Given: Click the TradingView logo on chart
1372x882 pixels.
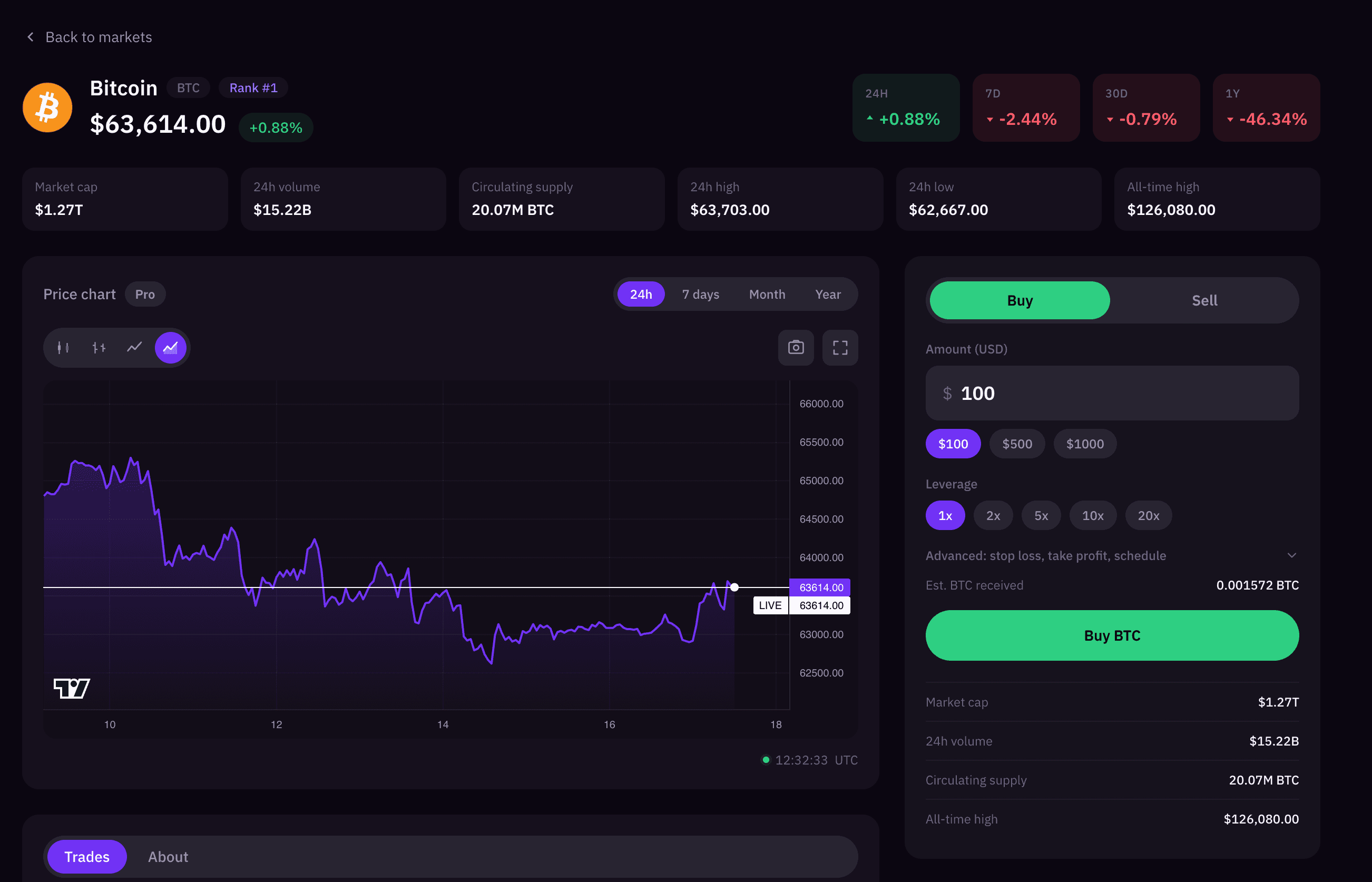Looking at the screenshot, I should coord(72,689).
